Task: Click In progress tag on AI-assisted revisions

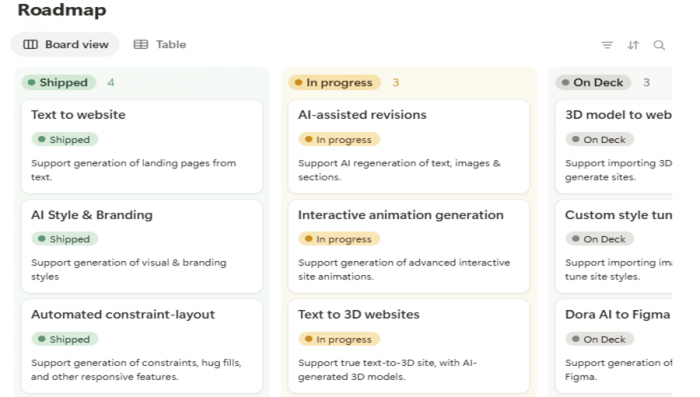Action: (339, 139)
